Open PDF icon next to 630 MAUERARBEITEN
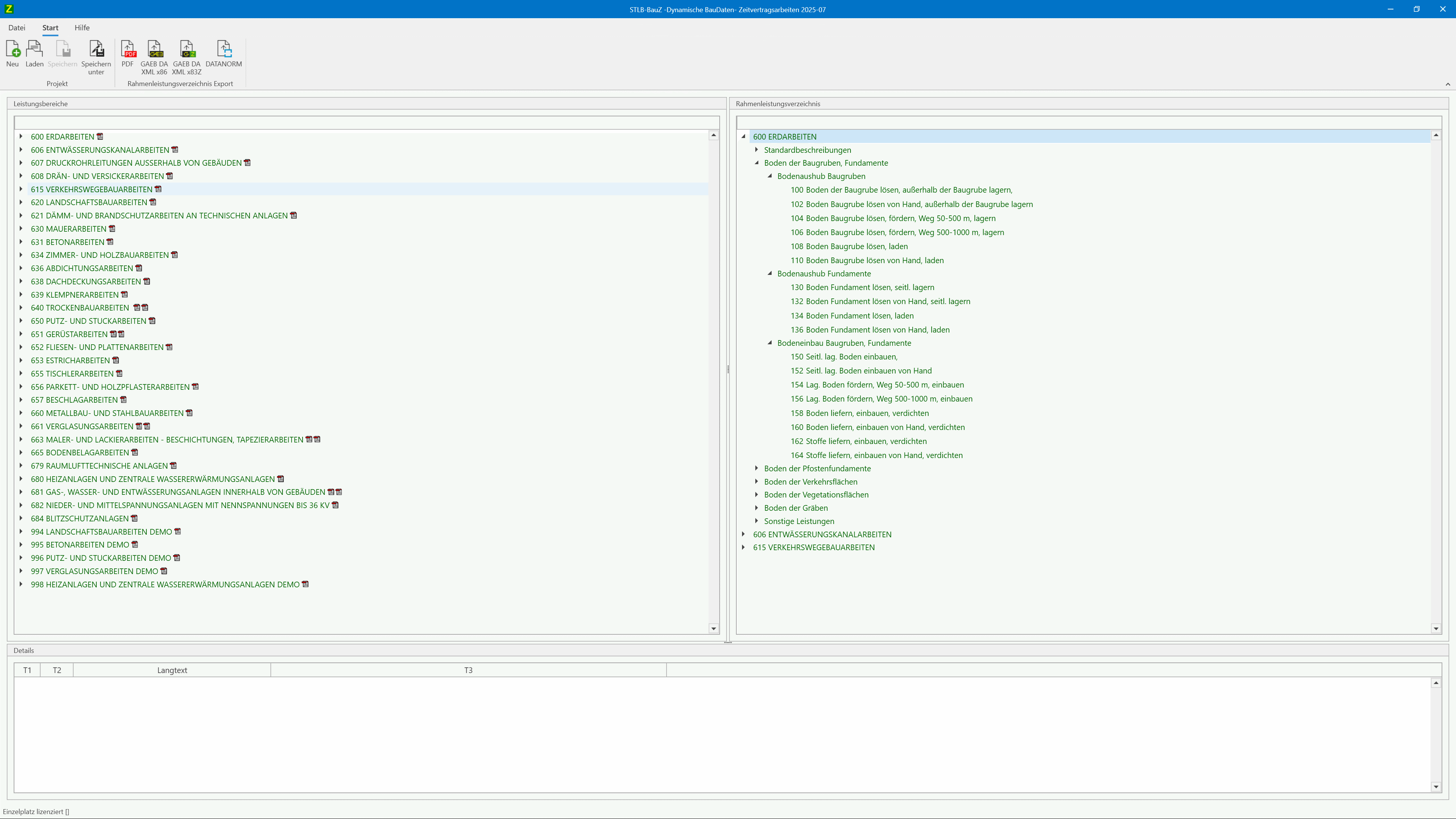 tap(112, 229)
